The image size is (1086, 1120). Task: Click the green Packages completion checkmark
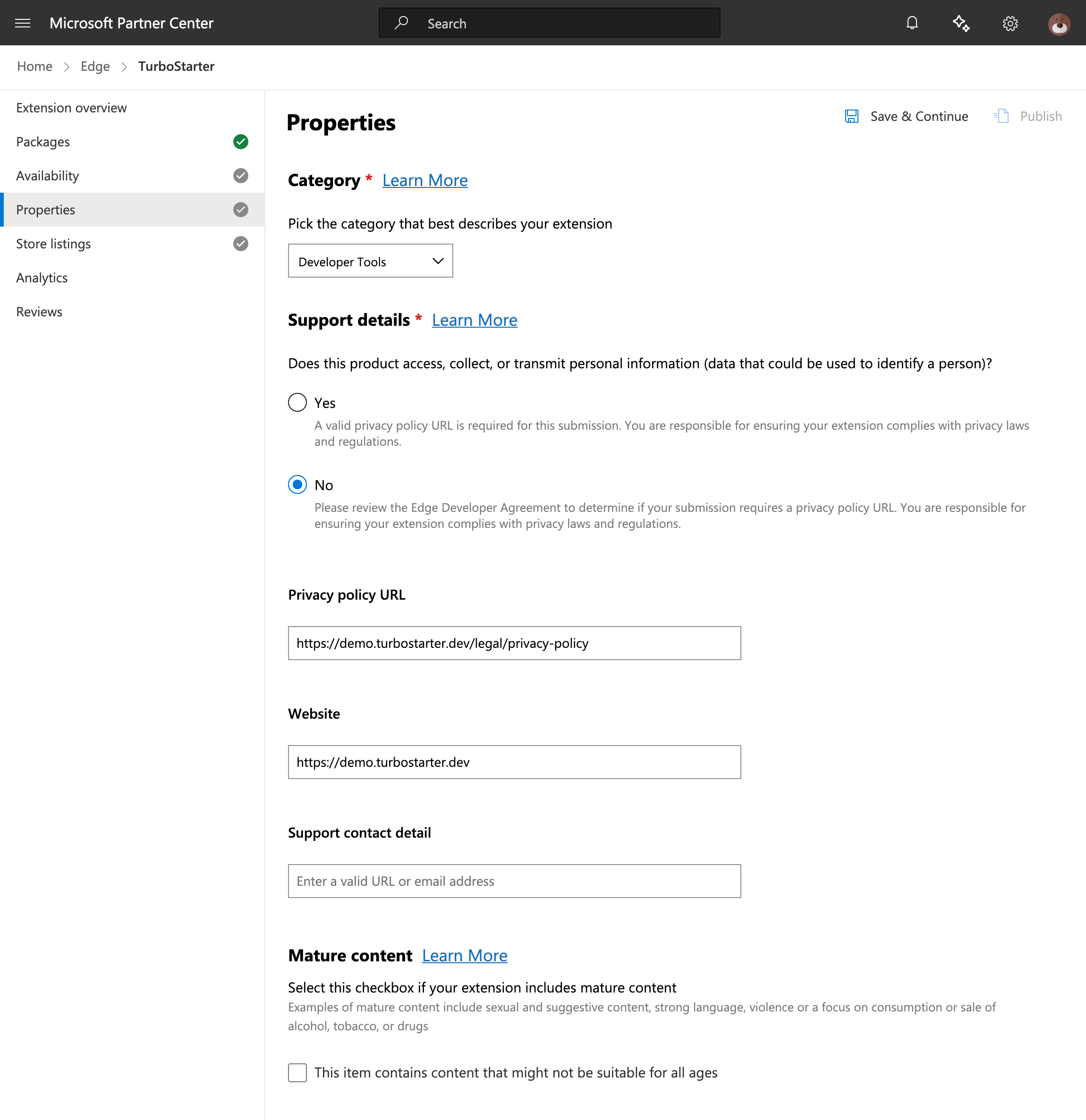(240, 142)
